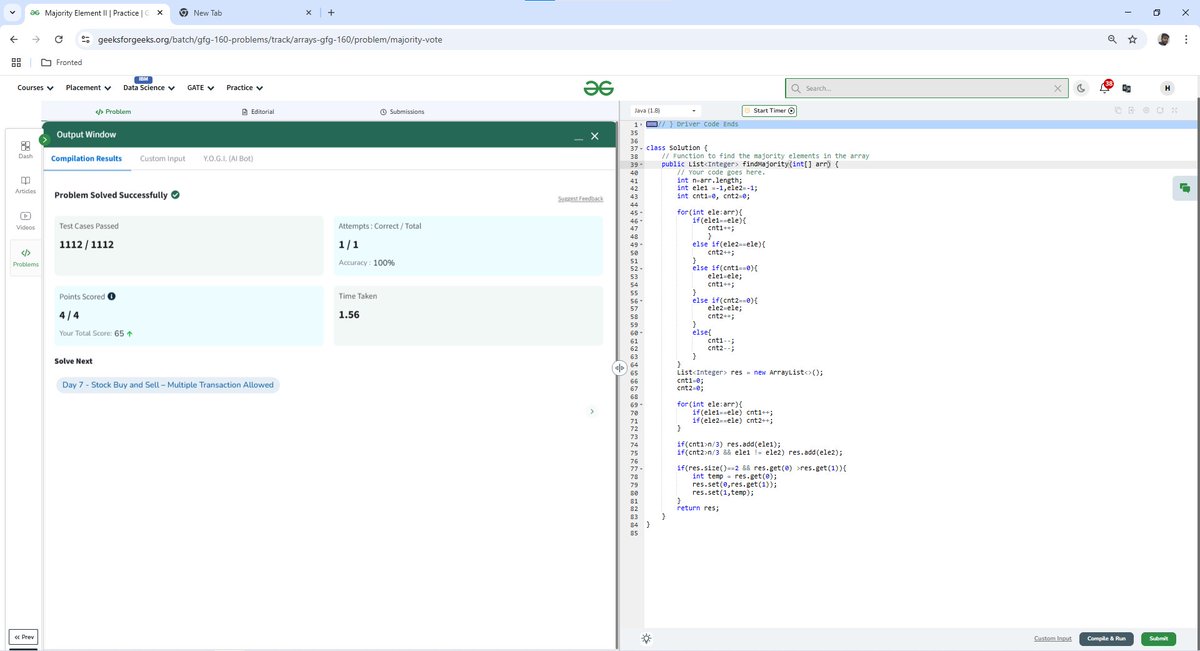Close the Output Window

click(x=595, y=135)
